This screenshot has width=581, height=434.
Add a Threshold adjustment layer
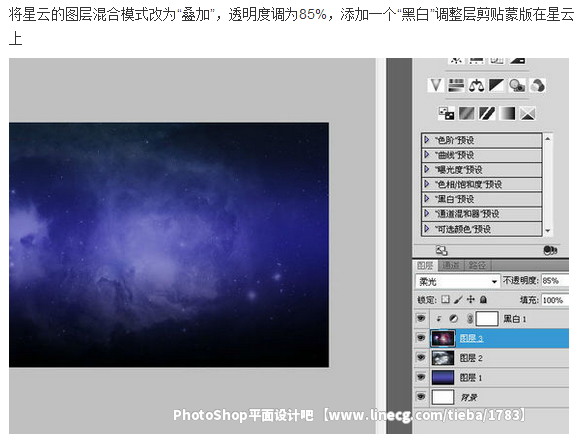point(487,113)
